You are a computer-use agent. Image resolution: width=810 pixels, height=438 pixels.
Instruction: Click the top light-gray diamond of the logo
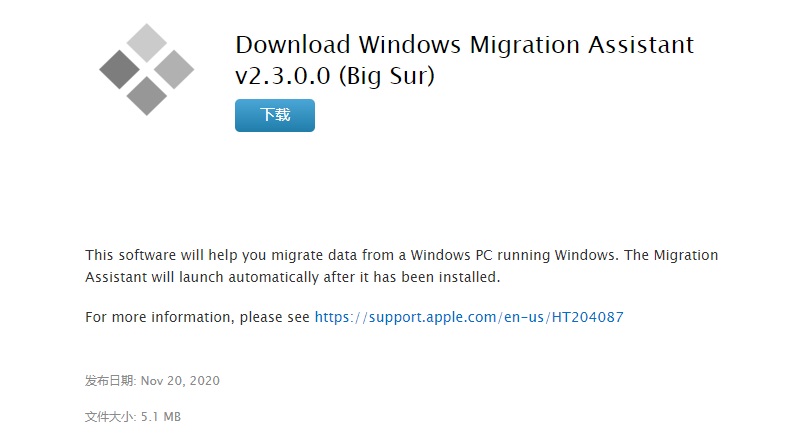tap(147, 43)
